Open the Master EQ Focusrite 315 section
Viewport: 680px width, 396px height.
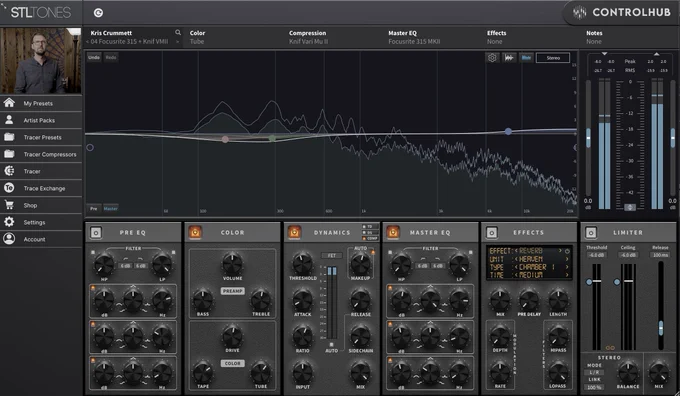414,37
